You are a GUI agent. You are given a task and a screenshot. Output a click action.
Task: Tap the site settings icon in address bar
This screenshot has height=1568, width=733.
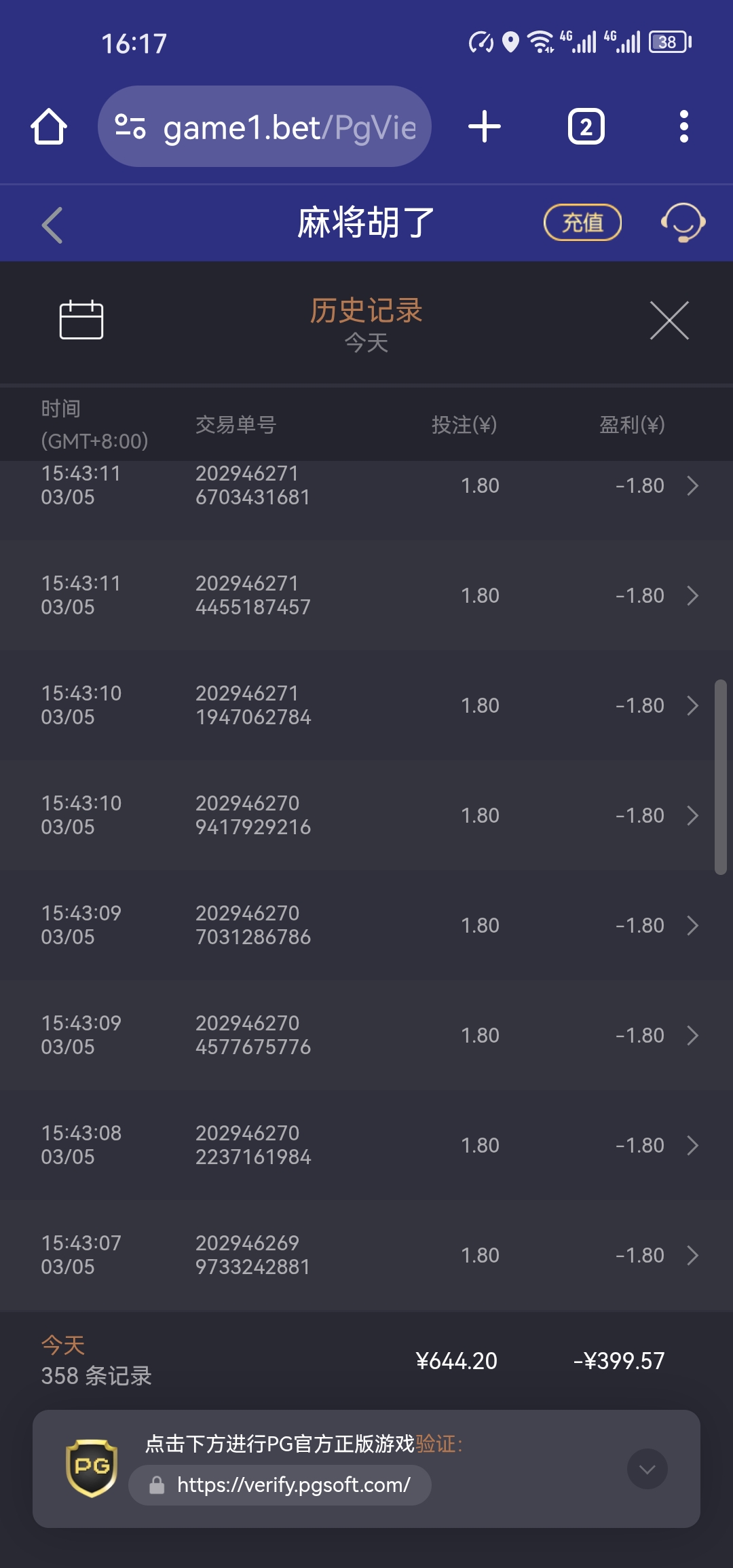point(130,126)
